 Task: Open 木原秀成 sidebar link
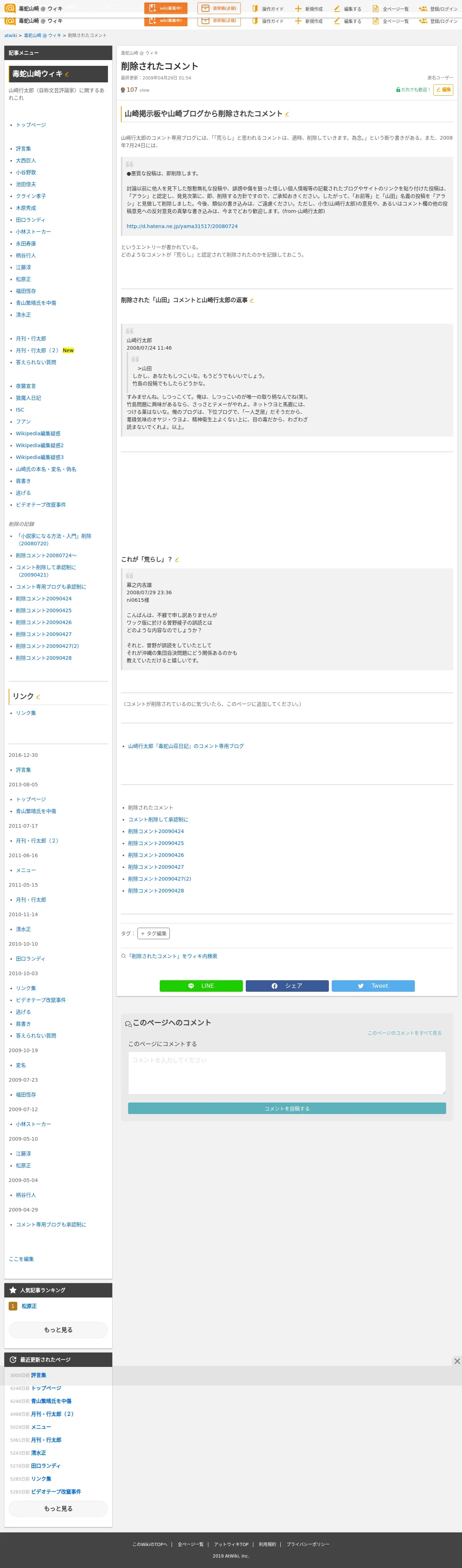(x=26, y=208)
